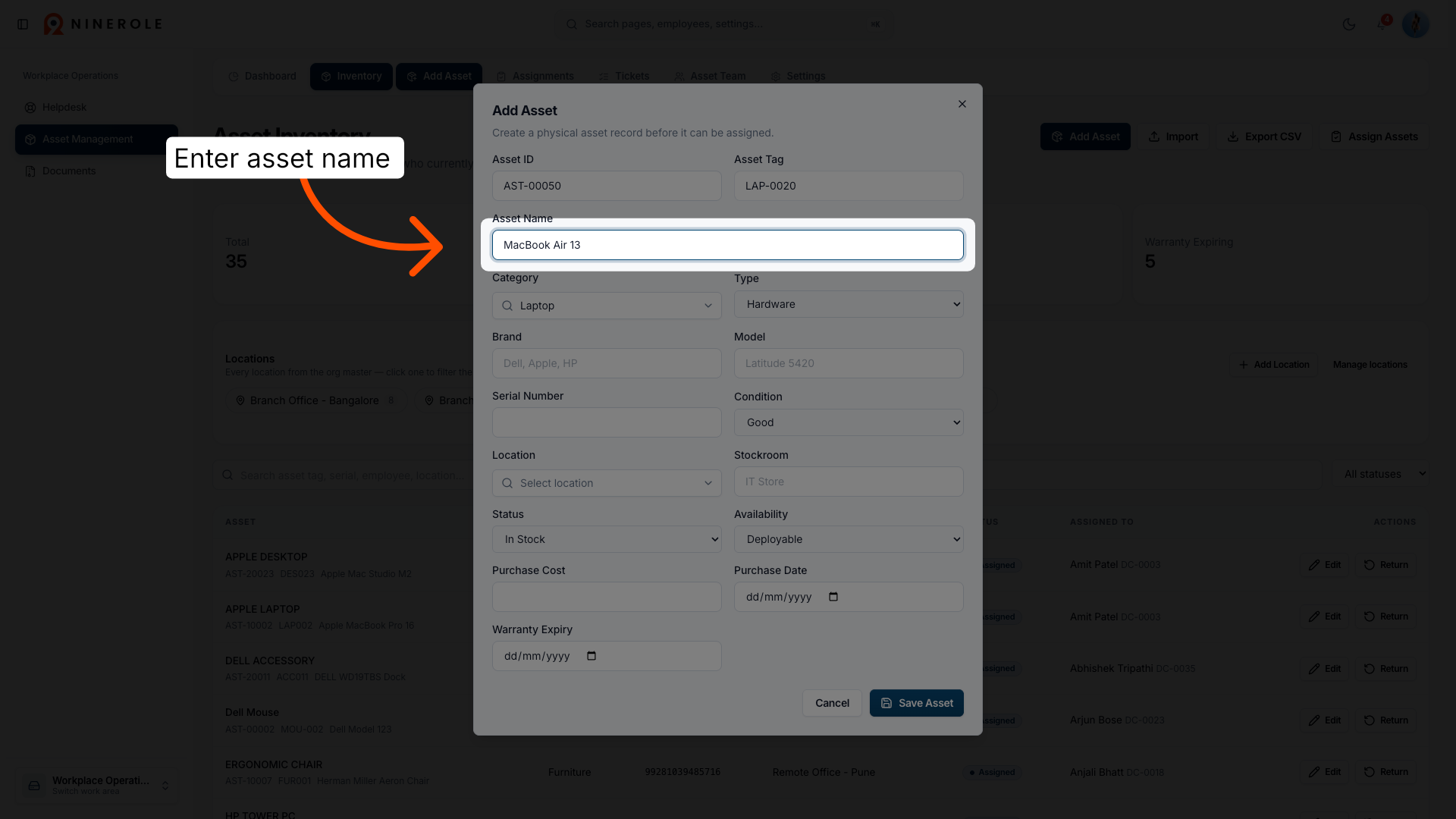Click Assign Assets button
1456x819 pixels.
coord(1374,136)
